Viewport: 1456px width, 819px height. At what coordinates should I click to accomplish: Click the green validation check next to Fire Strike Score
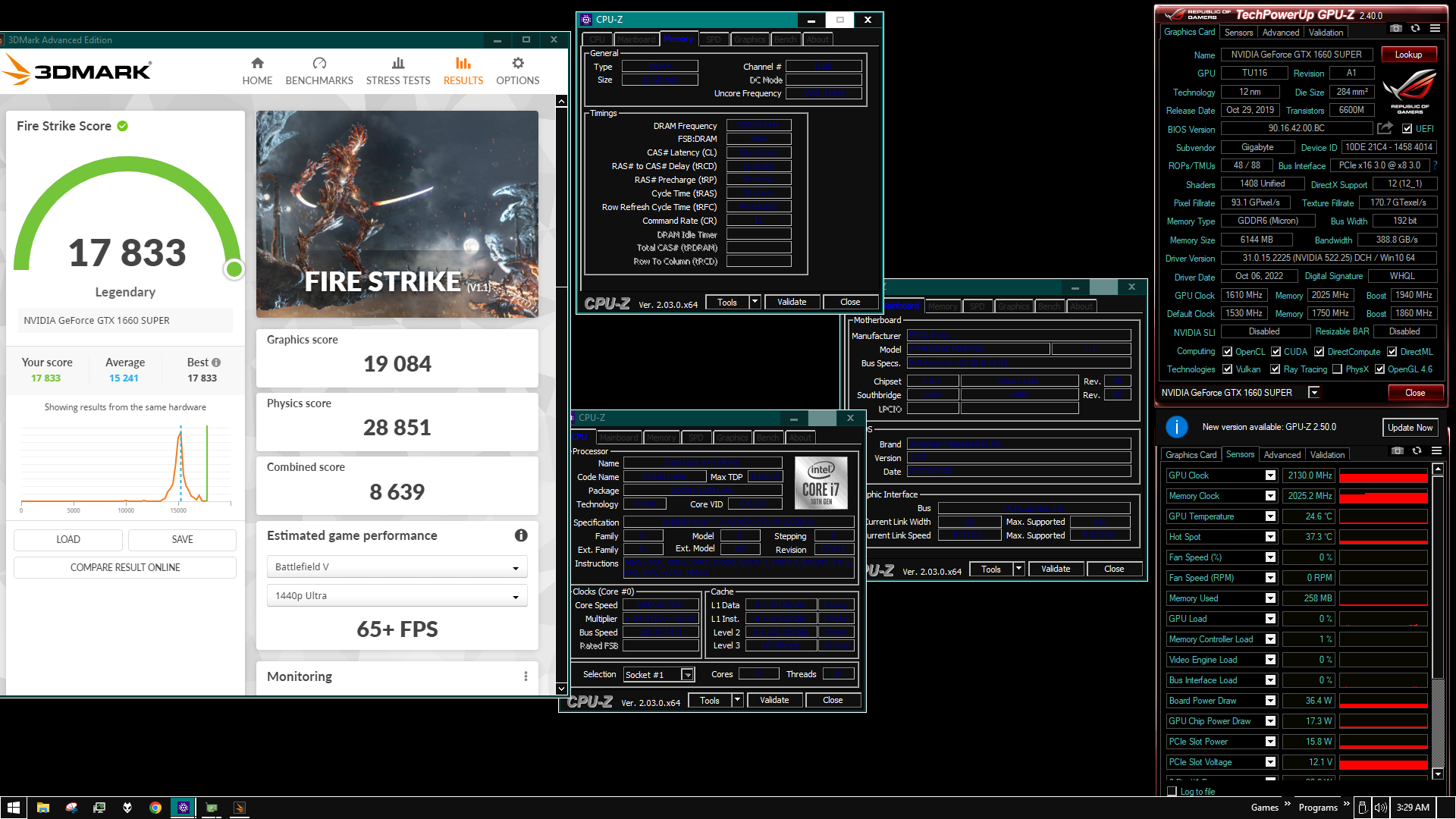[x=123, y=126]
